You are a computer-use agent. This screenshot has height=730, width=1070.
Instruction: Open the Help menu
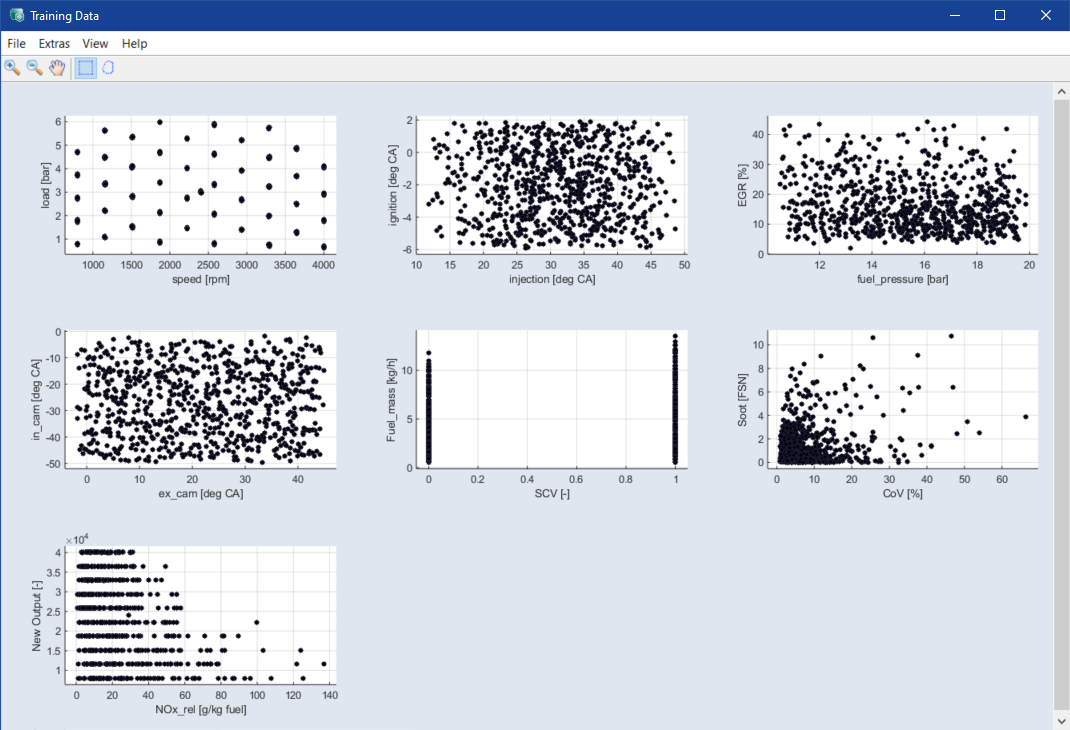[x=134, y=44]
